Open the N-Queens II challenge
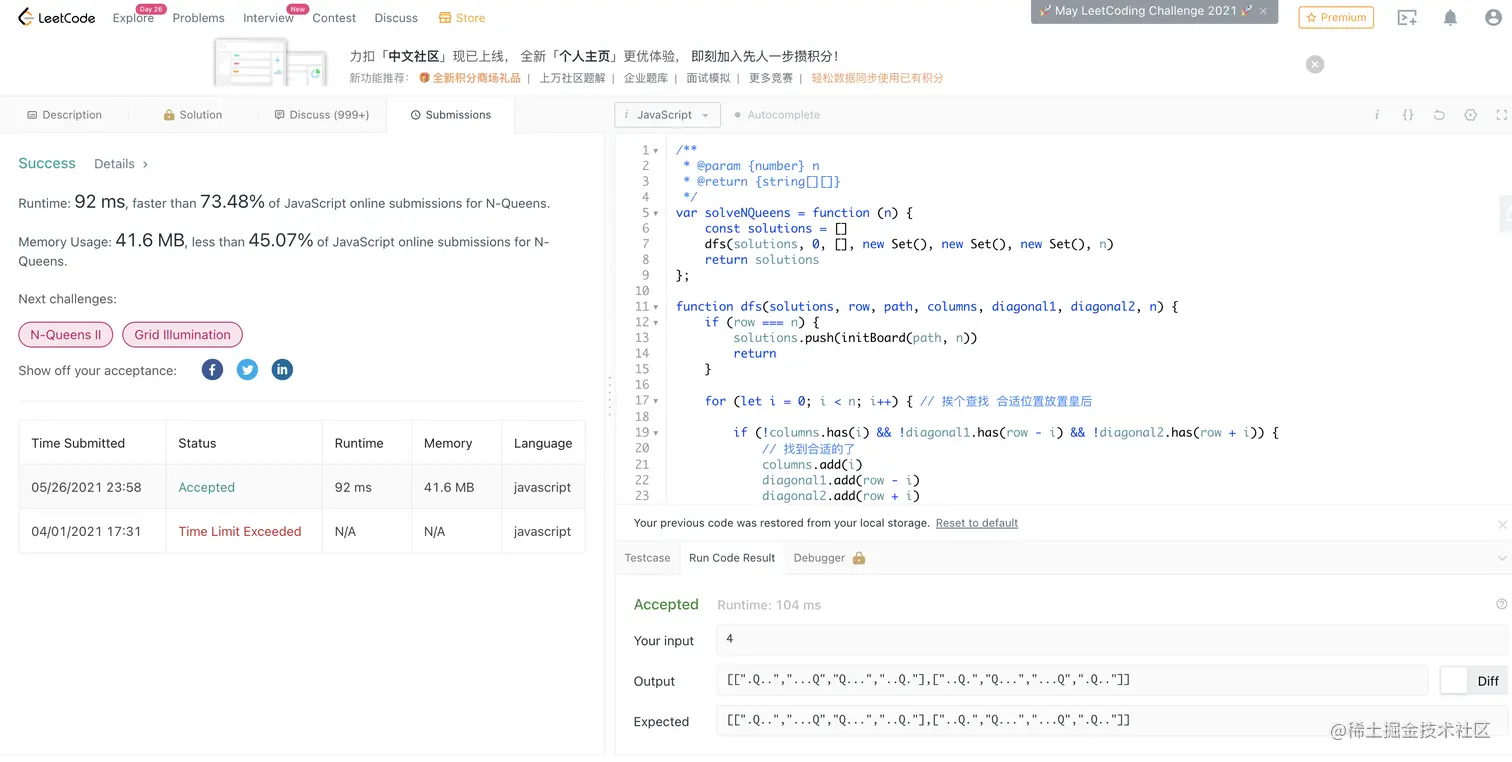The height and width of the screenshot is (762, 1512). pyautogui.click(x=66, y=335)
